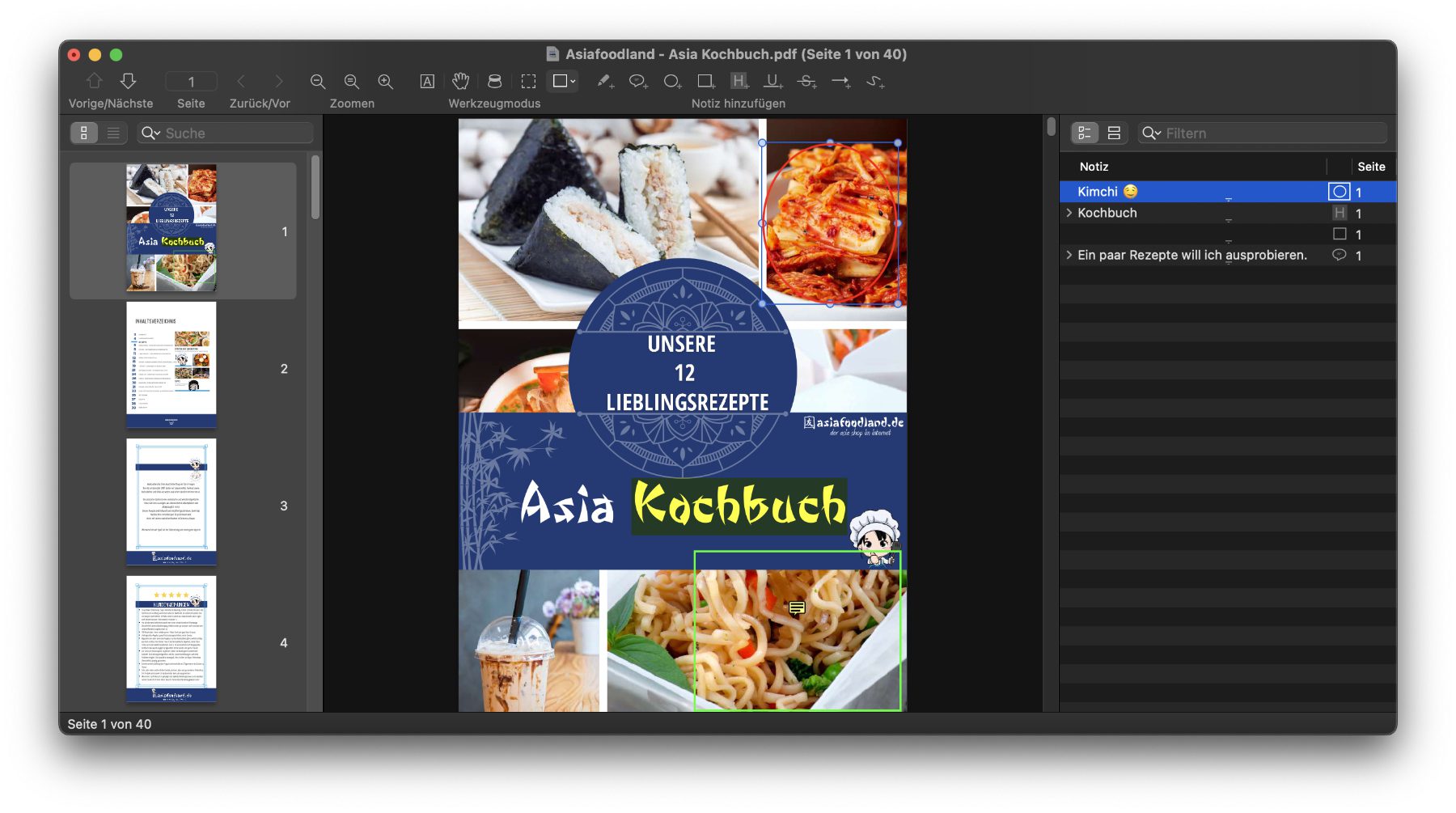
Task: Open the select tool dropdown arrow
Action: pyautogui.click(x=573, y=81)
